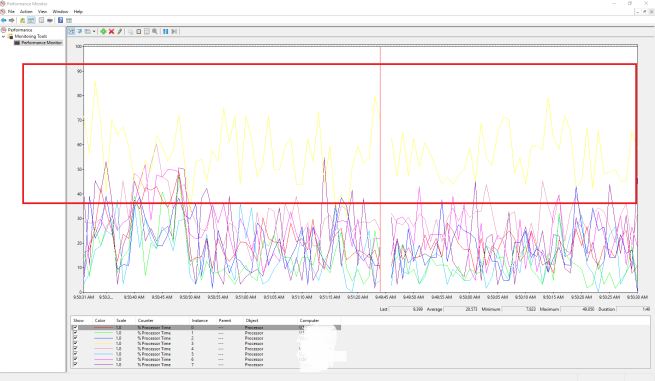Freeze the display with the pause icon
Screen dimensions: 655x381
(x=165, y=31)
